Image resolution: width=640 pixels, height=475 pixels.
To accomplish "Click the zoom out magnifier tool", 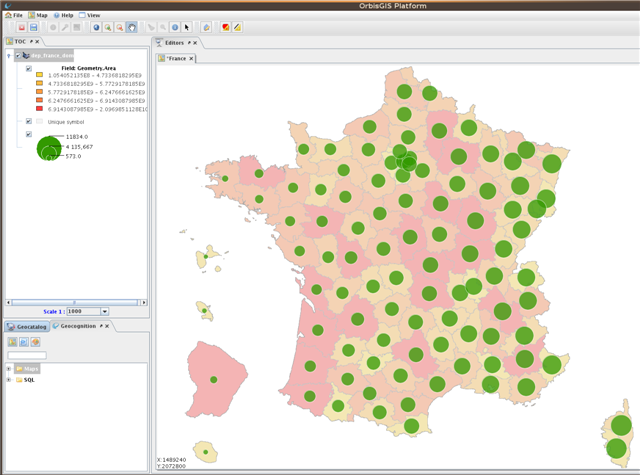I will (120, 27).
